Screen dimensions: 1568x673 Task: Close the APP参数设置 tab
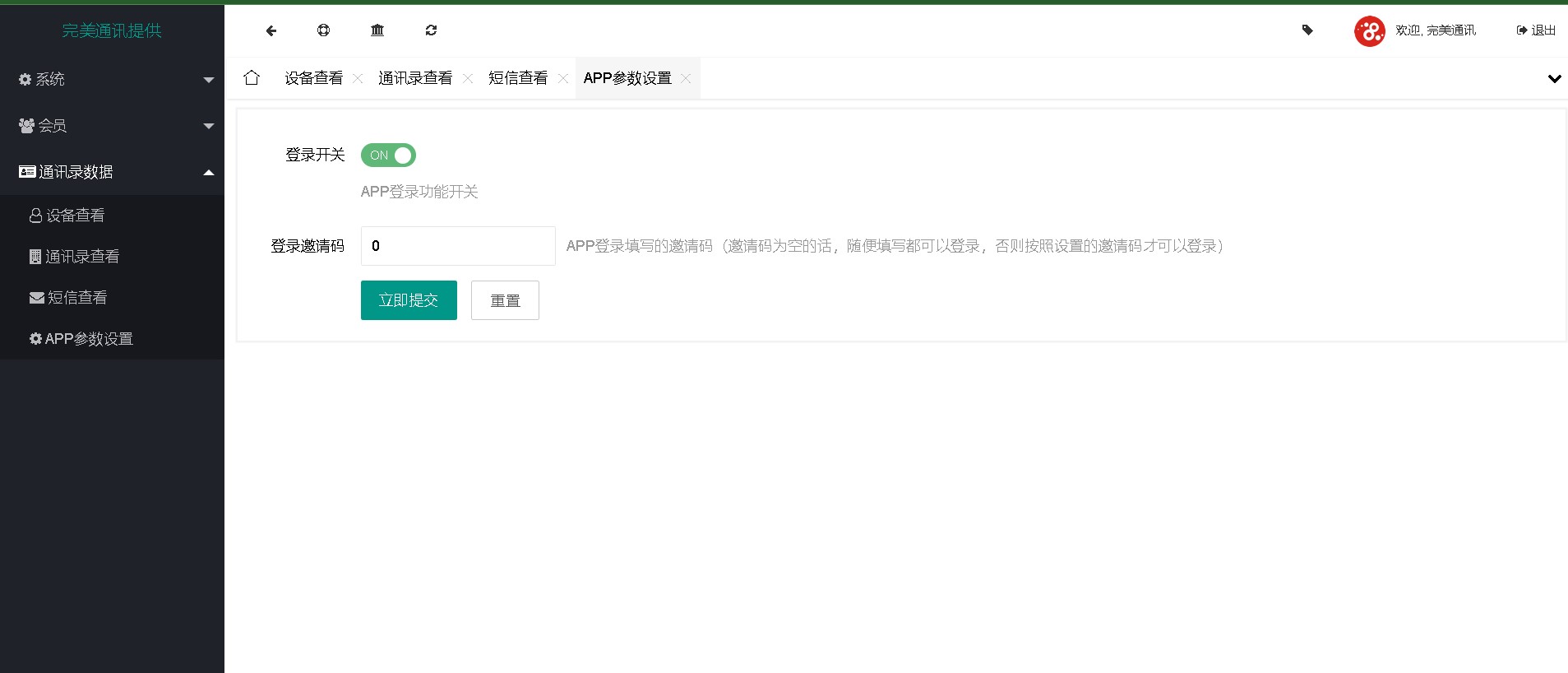pyautogui.click(x=686, y=78)
